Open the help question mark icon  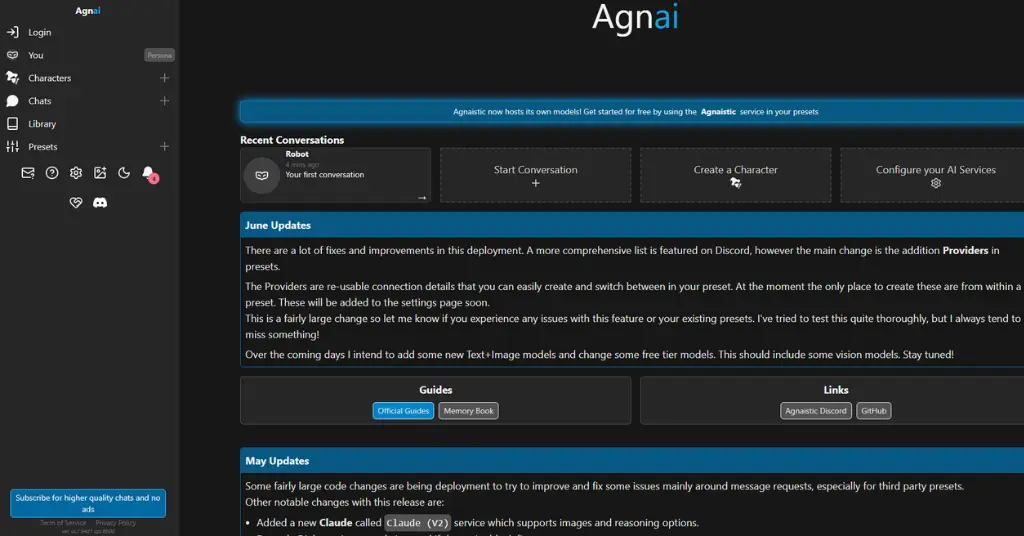52,173
